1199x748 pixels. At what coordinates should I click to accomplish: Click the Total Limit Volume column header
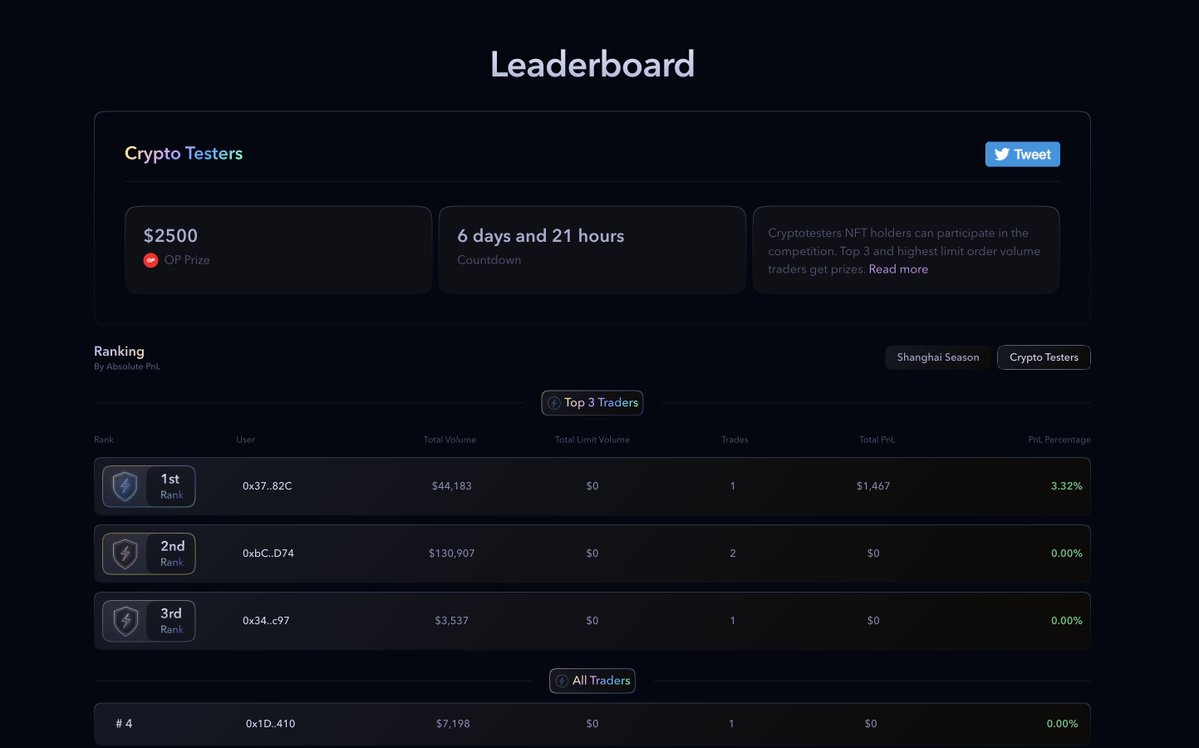pos(592,440)
